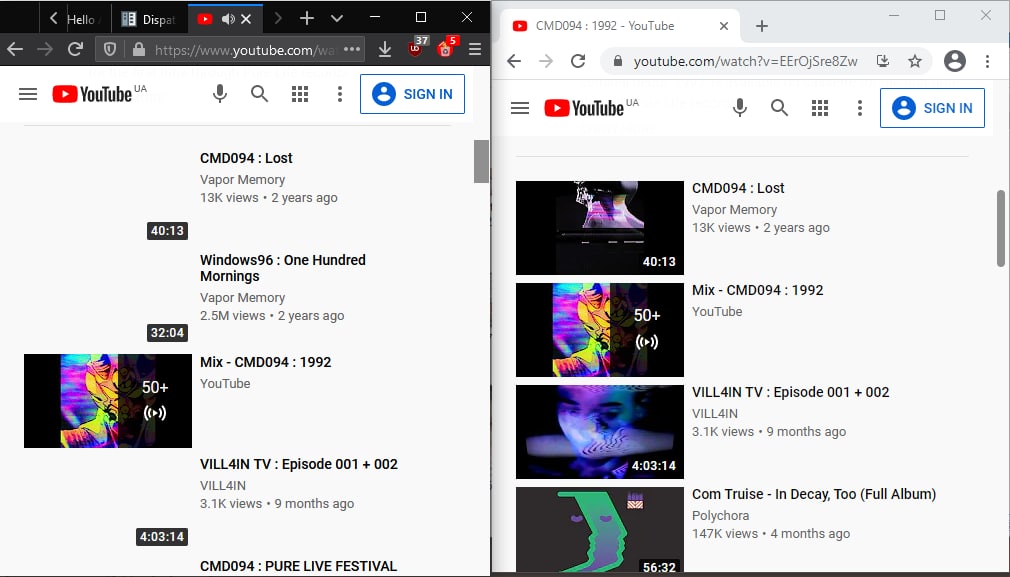This screenshot has width=1010, height=577.
Task: Click SIGN IN button in Chrome window
Action: pos(932,108)
